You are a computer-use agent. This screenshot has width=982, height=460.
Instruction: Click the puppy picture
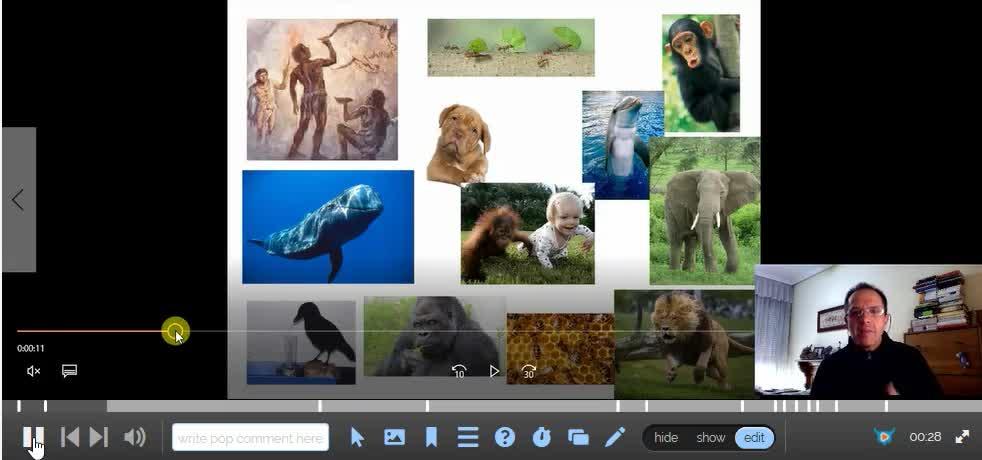click(460, 145)
